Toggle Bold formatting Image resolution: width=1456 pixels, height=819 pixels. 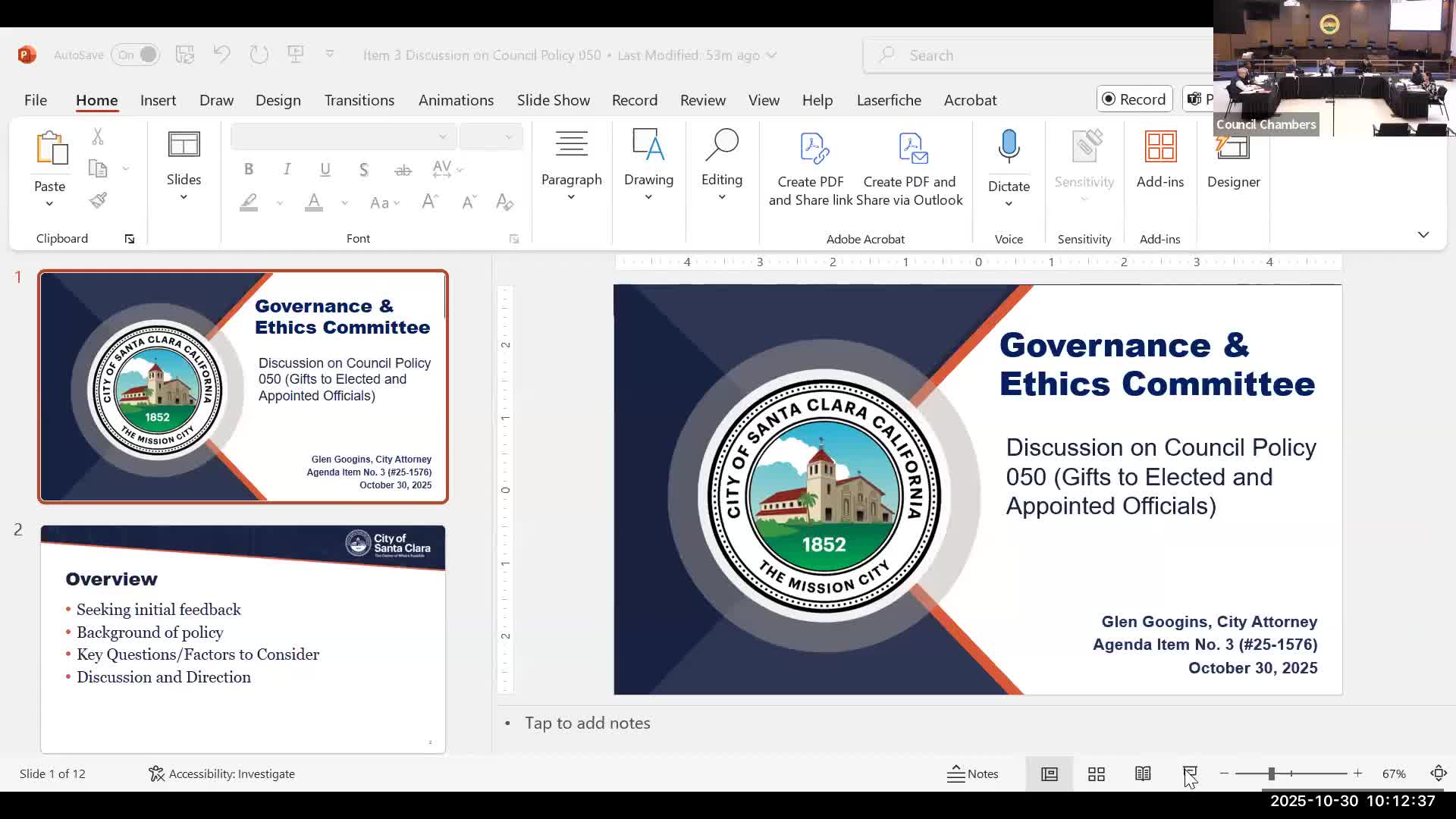click(249, 169)
